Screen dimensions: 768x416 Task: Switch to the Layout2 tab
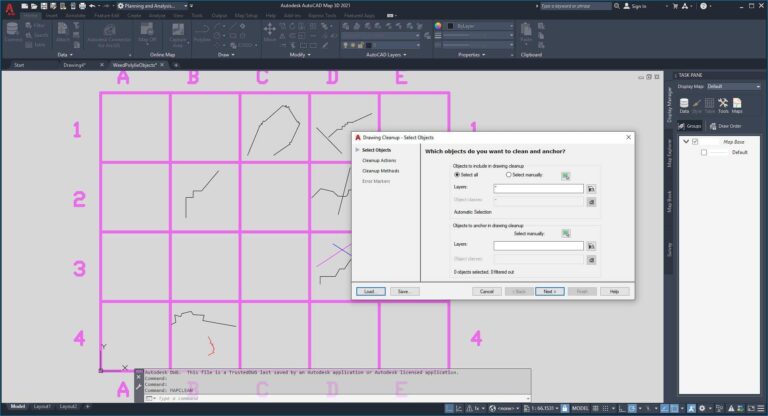[68, 407]
